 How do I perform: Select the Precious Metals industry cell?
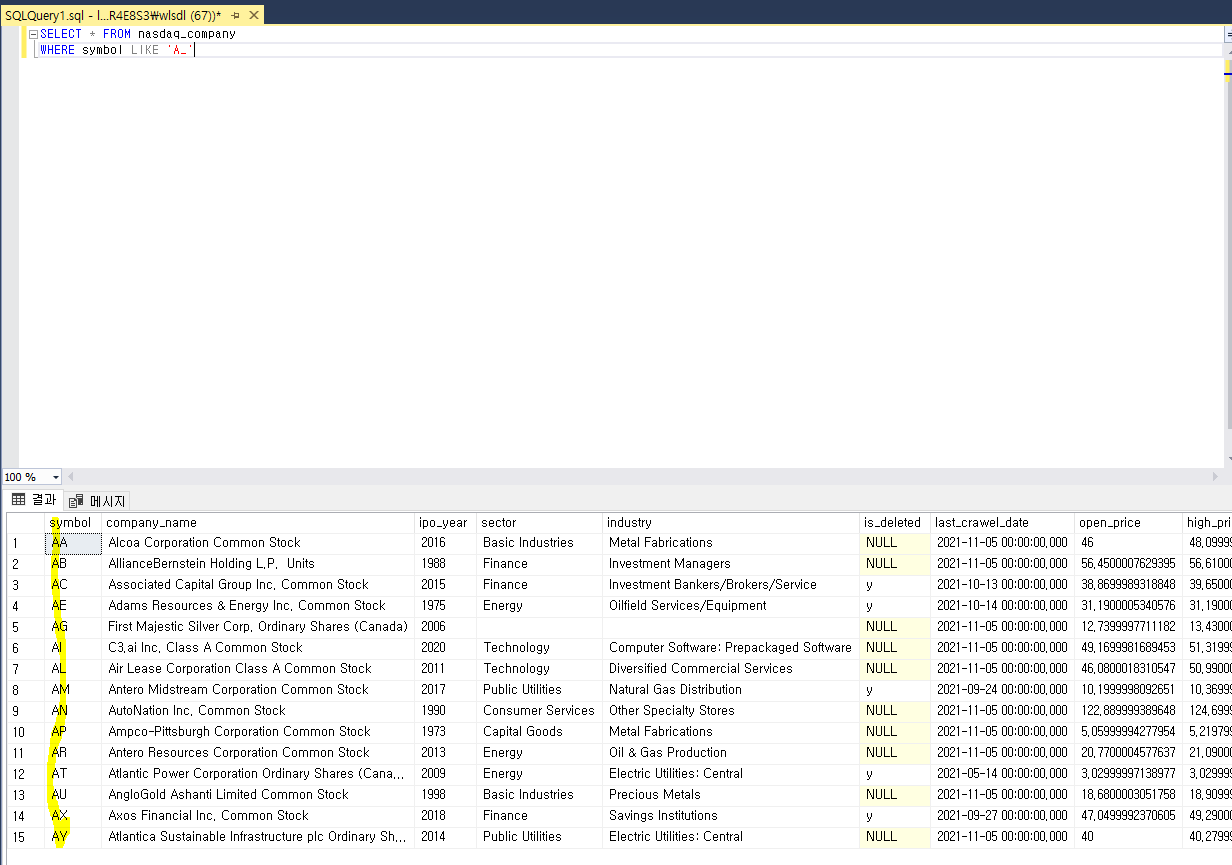[x=731, y=795]
